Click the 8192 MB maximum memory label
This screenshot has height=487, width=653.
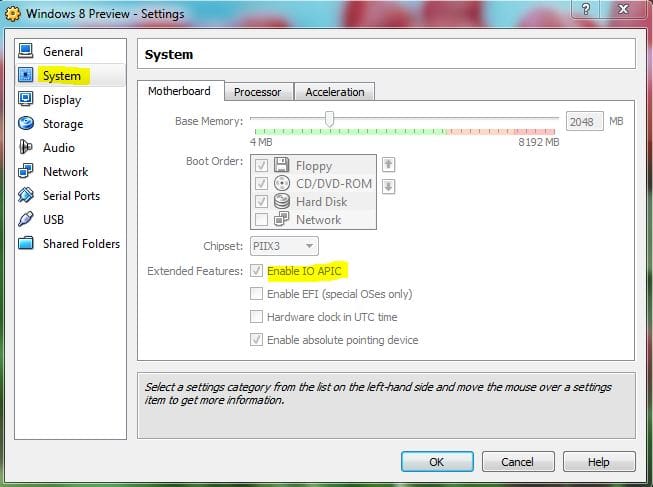click(538, 142)
